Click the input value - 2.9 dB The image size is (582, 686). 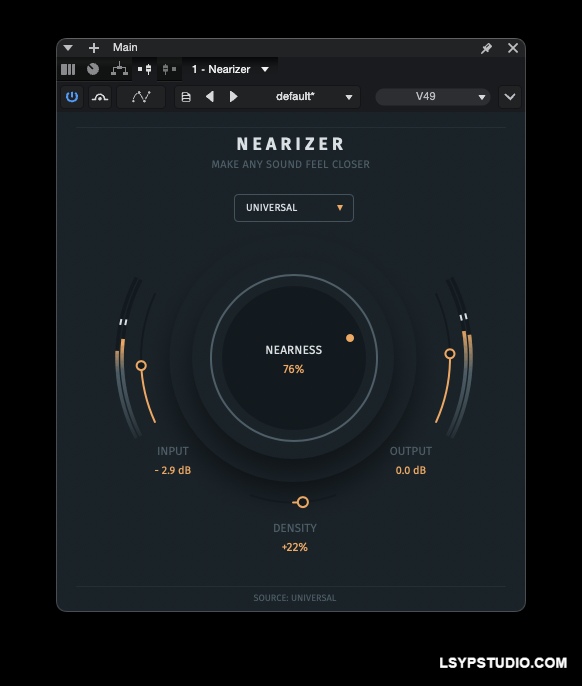tap(173, 470)
